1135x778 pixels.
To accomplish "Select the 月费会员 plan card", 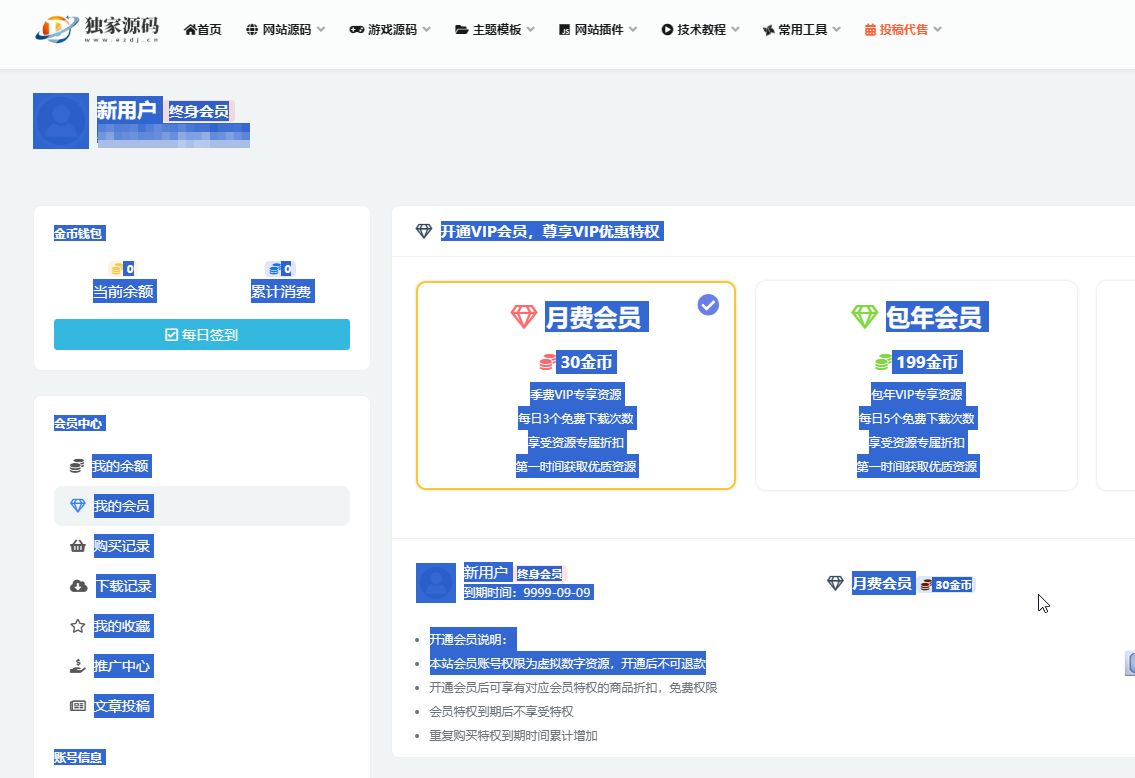I will click(576, 386).
